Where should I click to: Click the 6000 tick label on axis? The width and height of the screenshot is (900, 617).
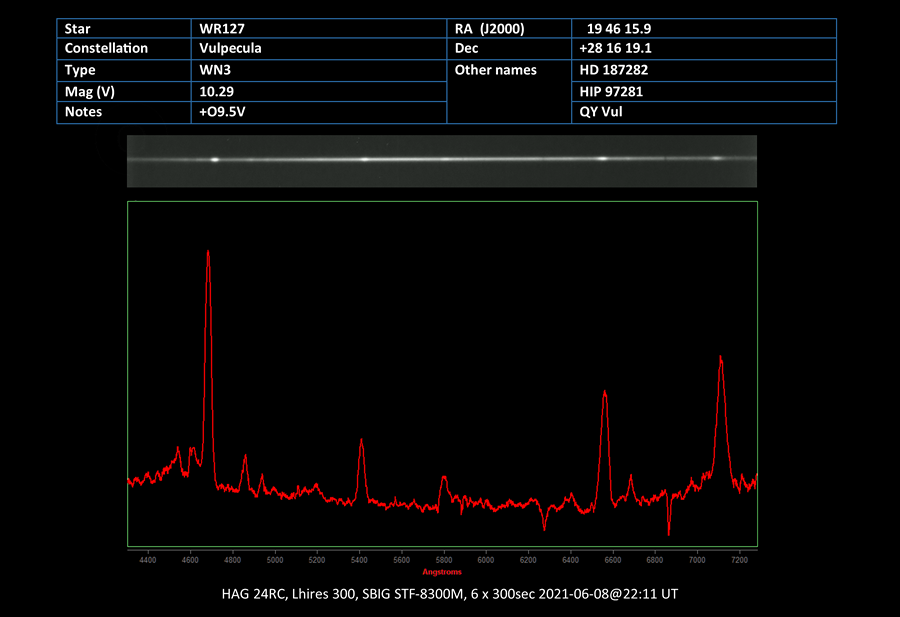coord(486,561)
